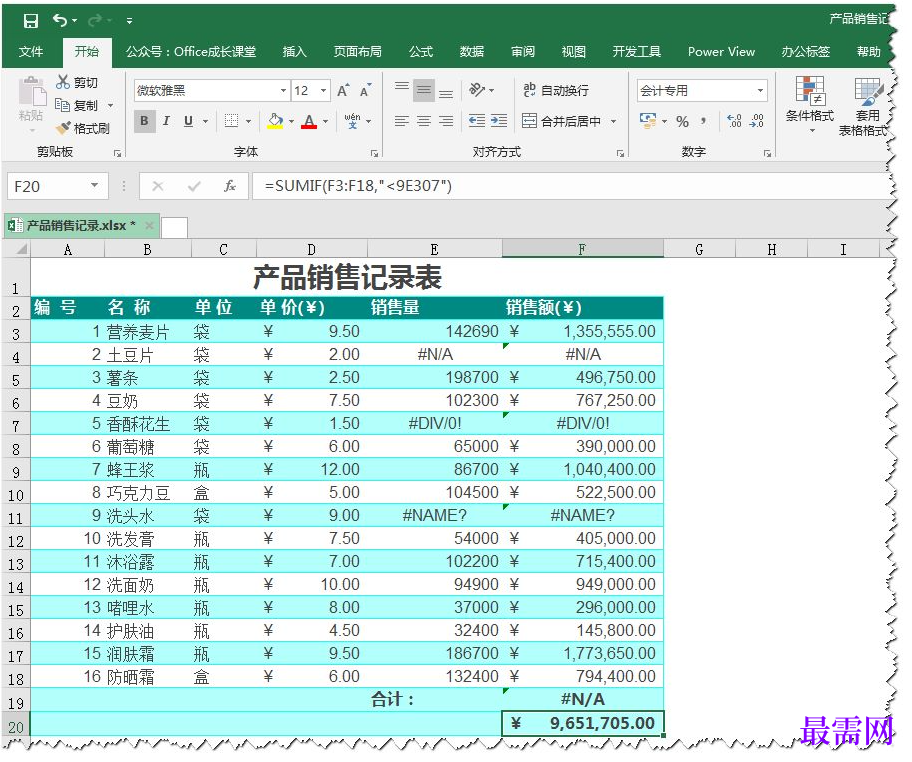Apply percent style
Viewport: 912px width, 762px height.
pyautogui.click(x=682, y=121)
